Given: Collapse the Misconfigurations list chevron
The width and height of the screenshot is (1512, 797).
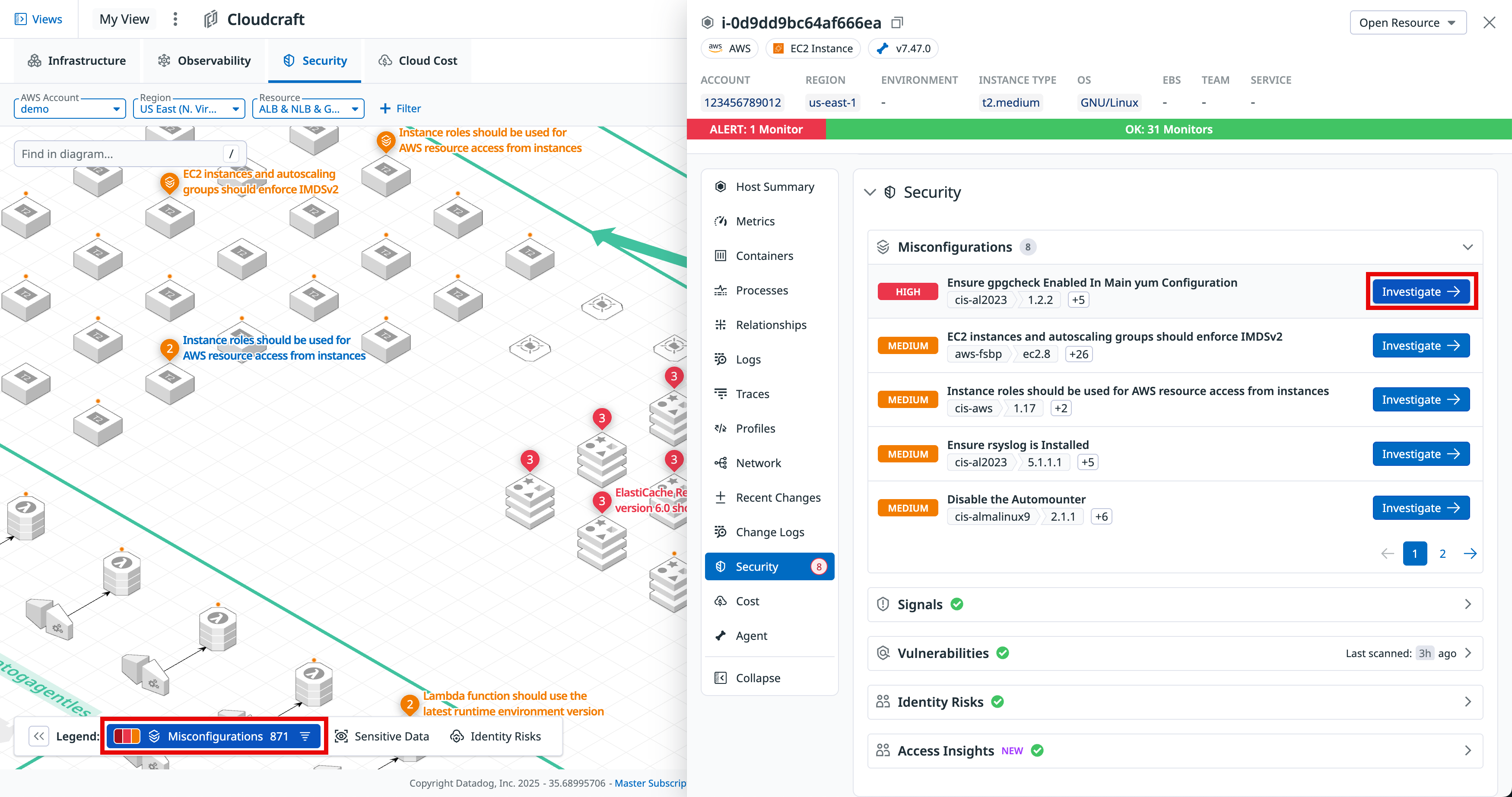Looking at the screenshot, I should [1468, 247].
